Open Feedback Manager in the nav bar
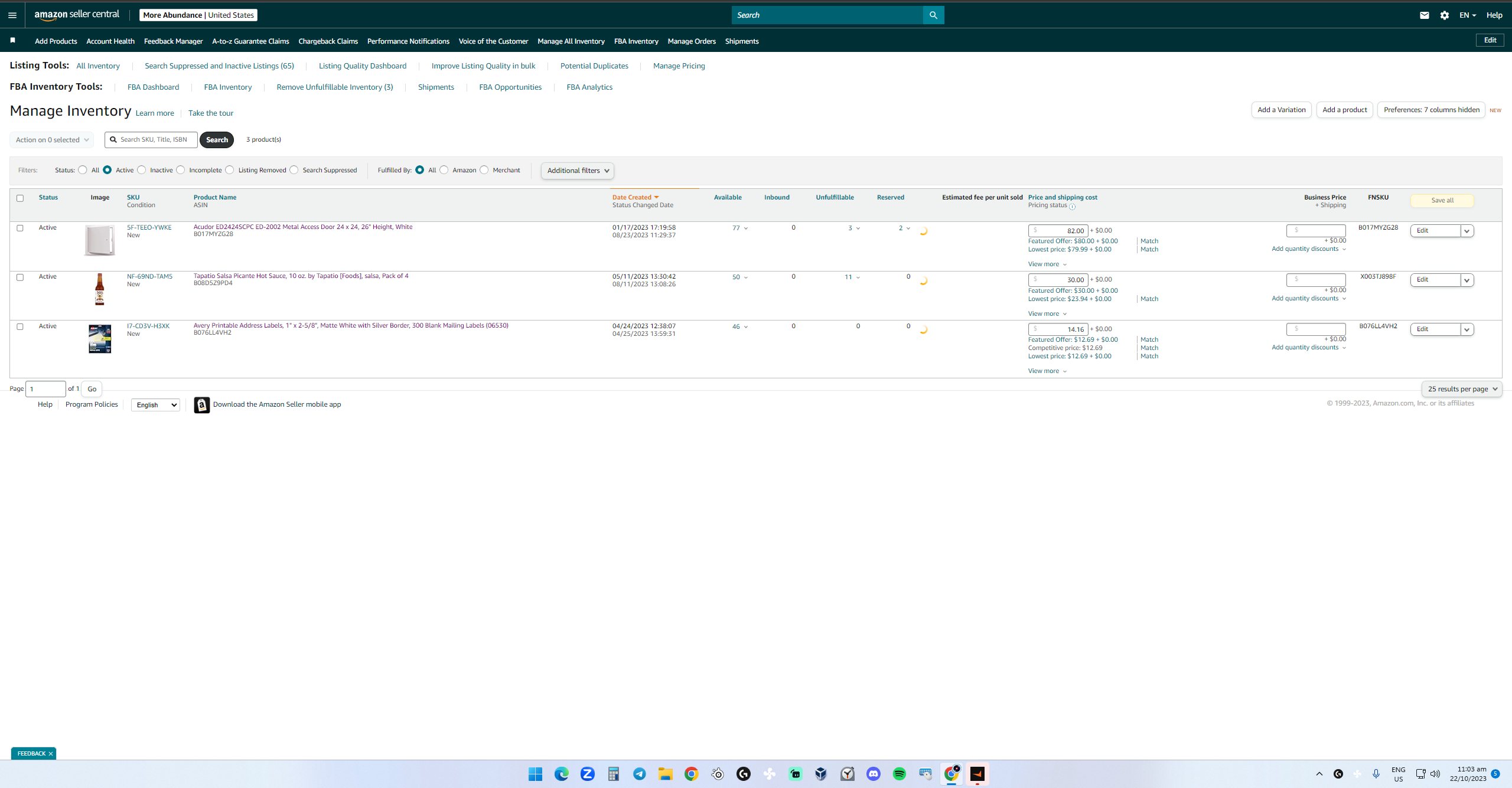 click(x=173, y=41)
